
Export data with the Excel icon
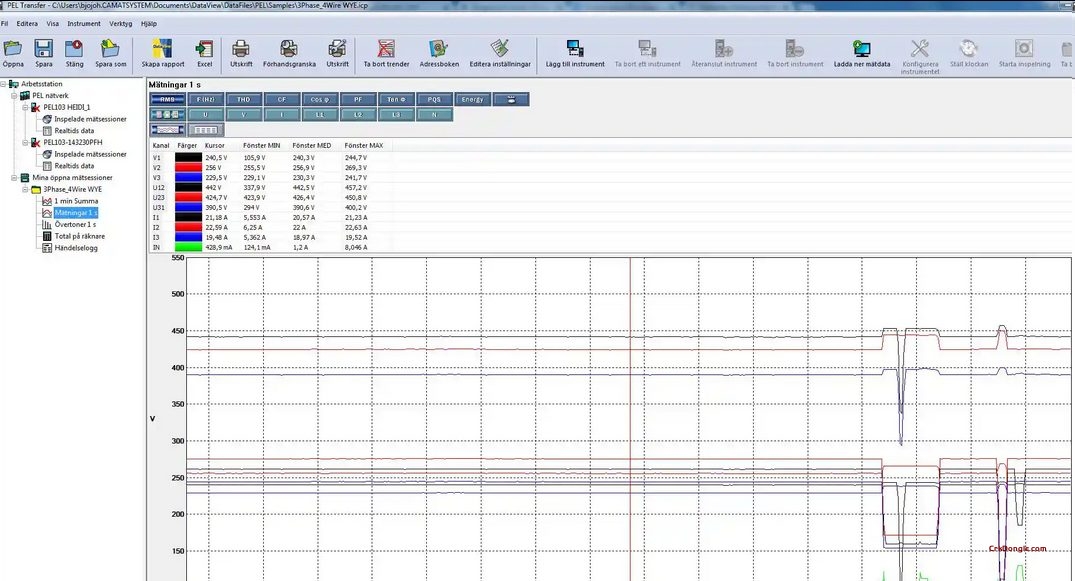(204, 49)
